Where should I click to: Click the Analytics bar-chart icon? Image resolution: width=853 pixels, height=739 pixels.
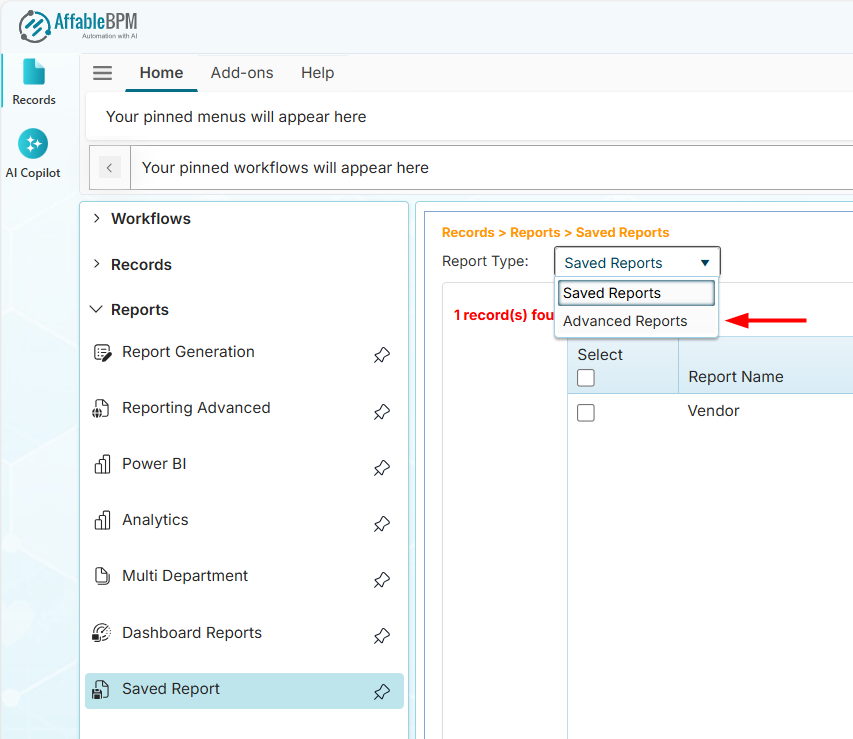[x=100, y=521]
